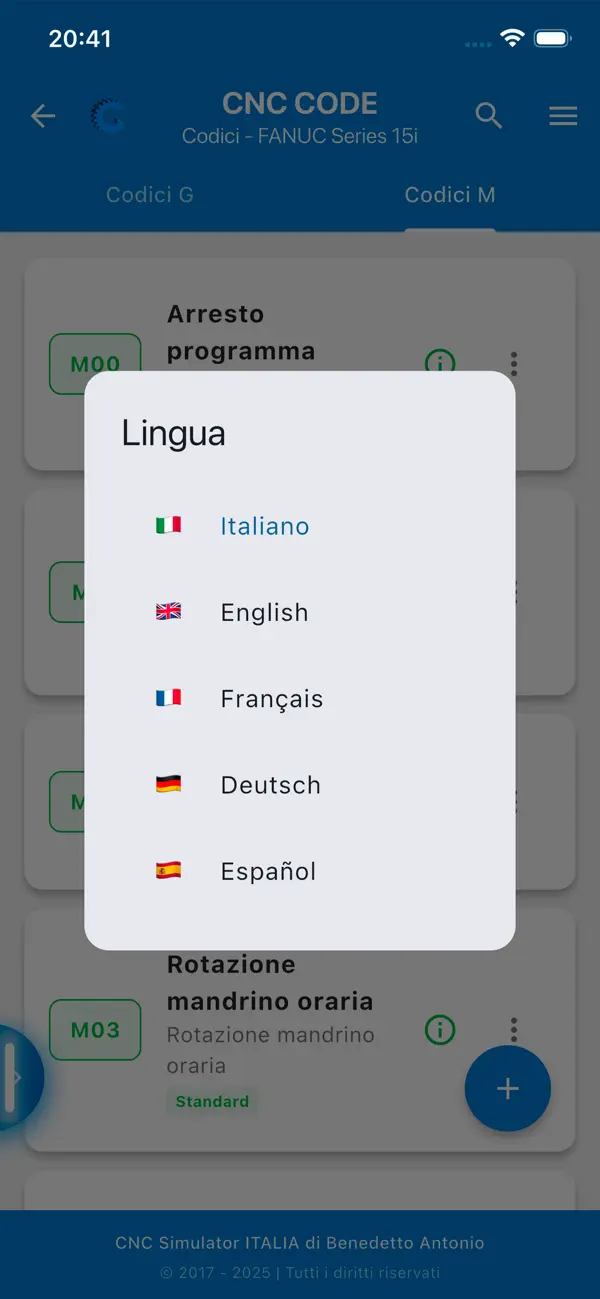Tap the blue plus floating action button
600x1299 pixels.
(507, 1089)
